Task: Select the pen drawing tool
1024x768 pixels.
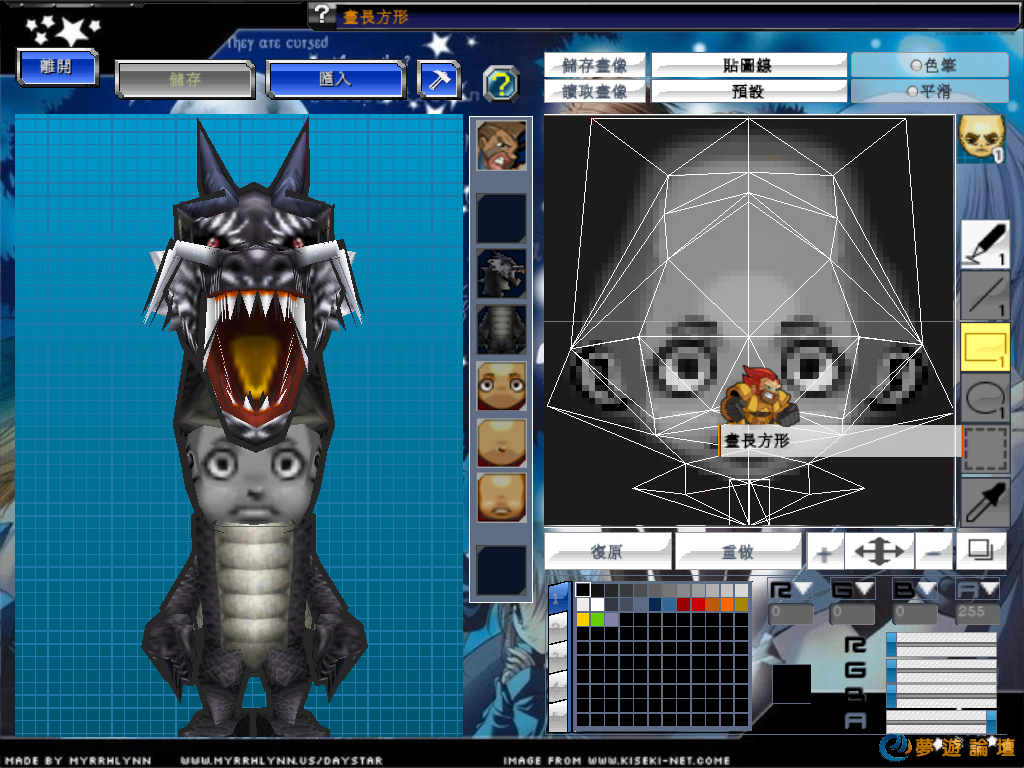Action: 985,244
